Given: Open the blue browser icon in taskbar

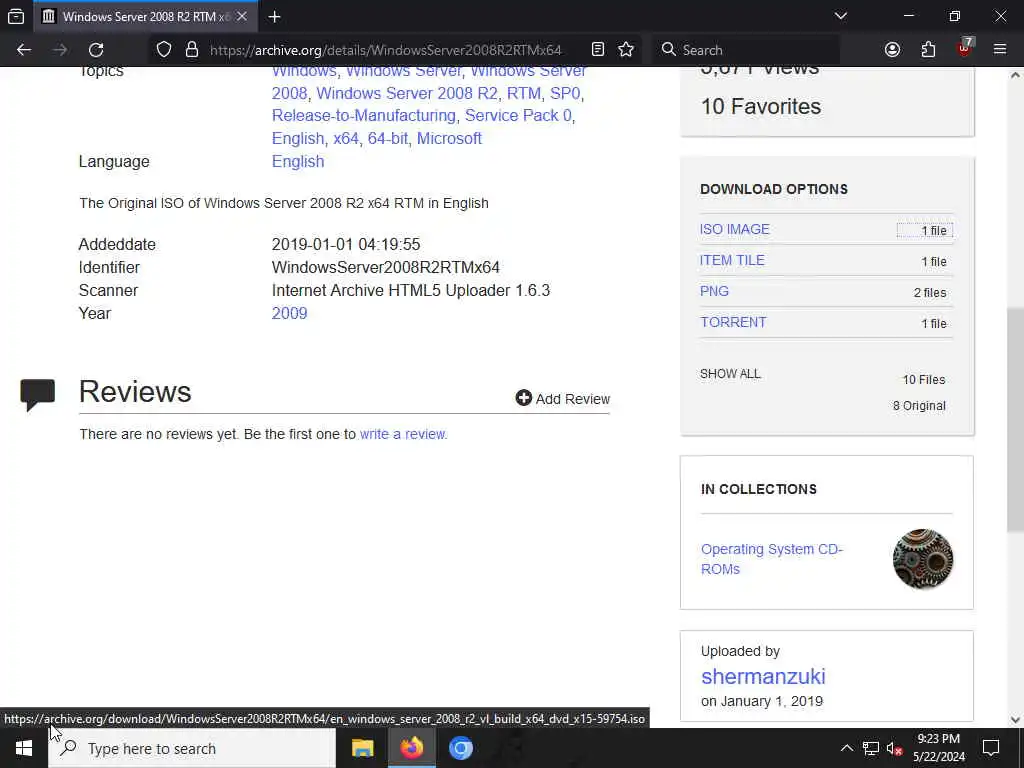Looking at the screenshot, I should click(460, 748).
